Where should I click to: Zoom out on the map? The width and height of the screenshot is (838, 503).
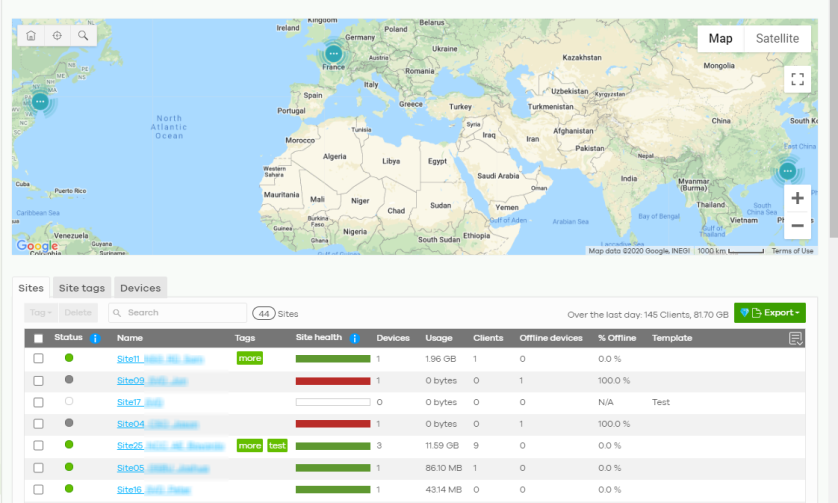797,225
